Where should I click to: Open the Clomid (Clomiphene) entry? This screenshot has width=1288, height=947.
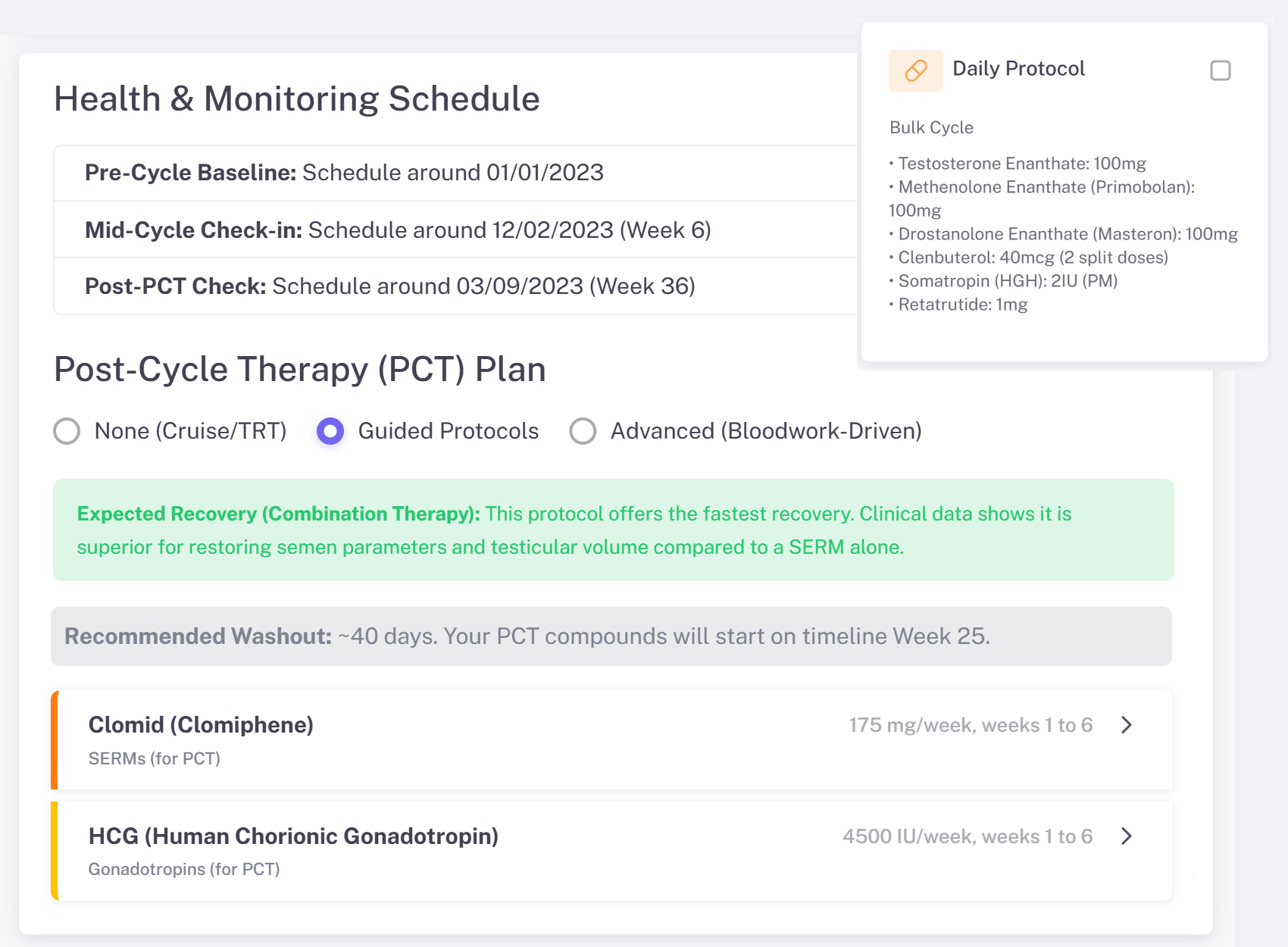[201, 725]
